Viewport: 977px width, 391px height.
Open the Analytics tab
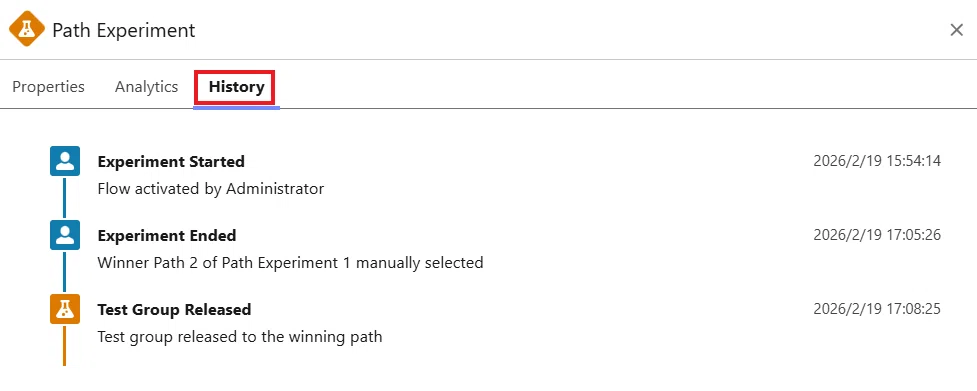[146, 87]
